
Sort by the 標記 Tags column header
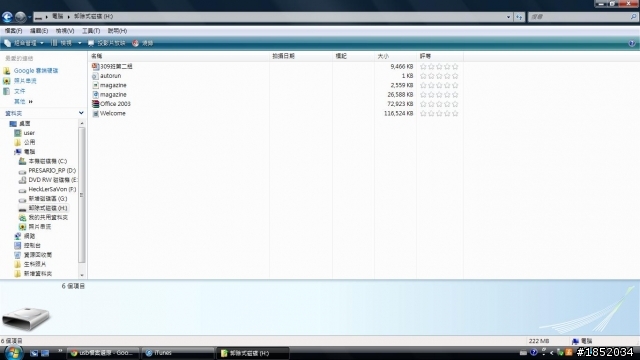353,56
